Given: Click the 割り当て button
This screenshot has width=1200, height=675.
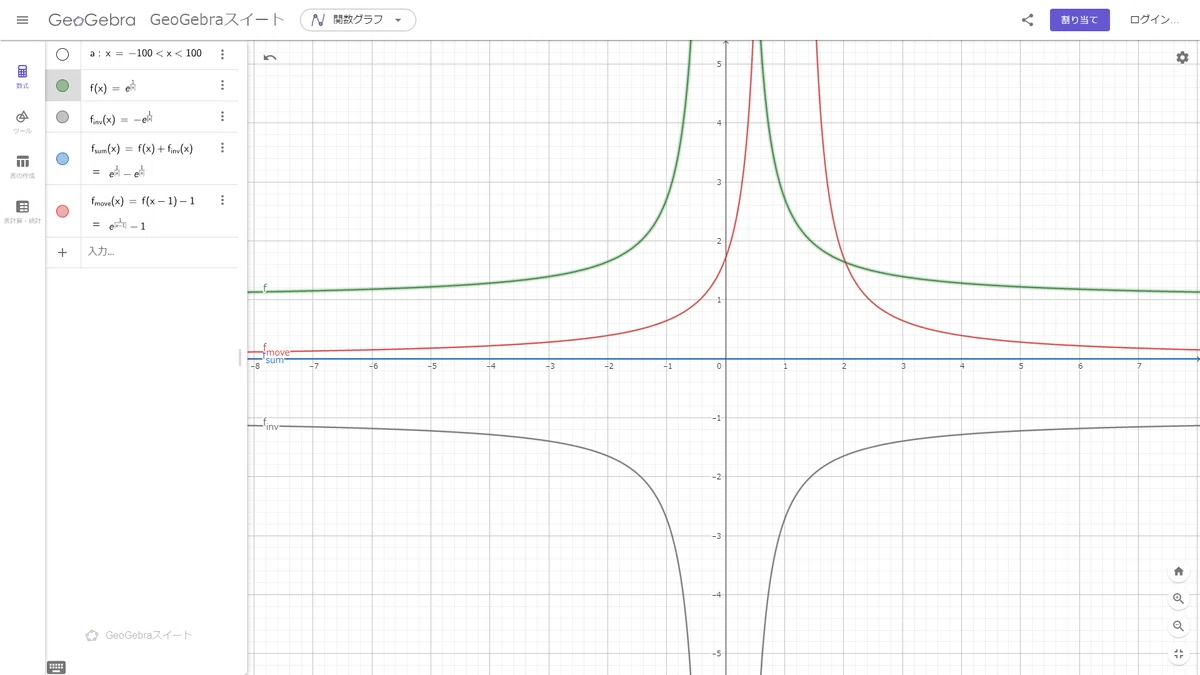Looking at the screenshot, I should point(1079,20).
